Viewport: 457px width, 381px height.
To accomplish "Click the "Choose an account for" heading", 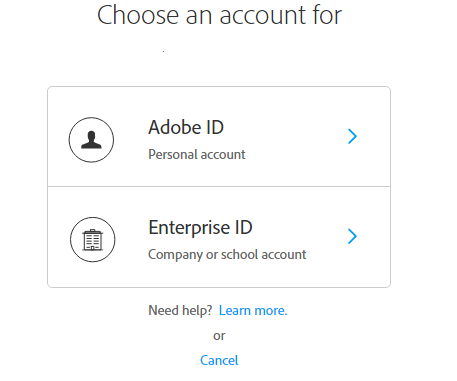I will point(219,15).
